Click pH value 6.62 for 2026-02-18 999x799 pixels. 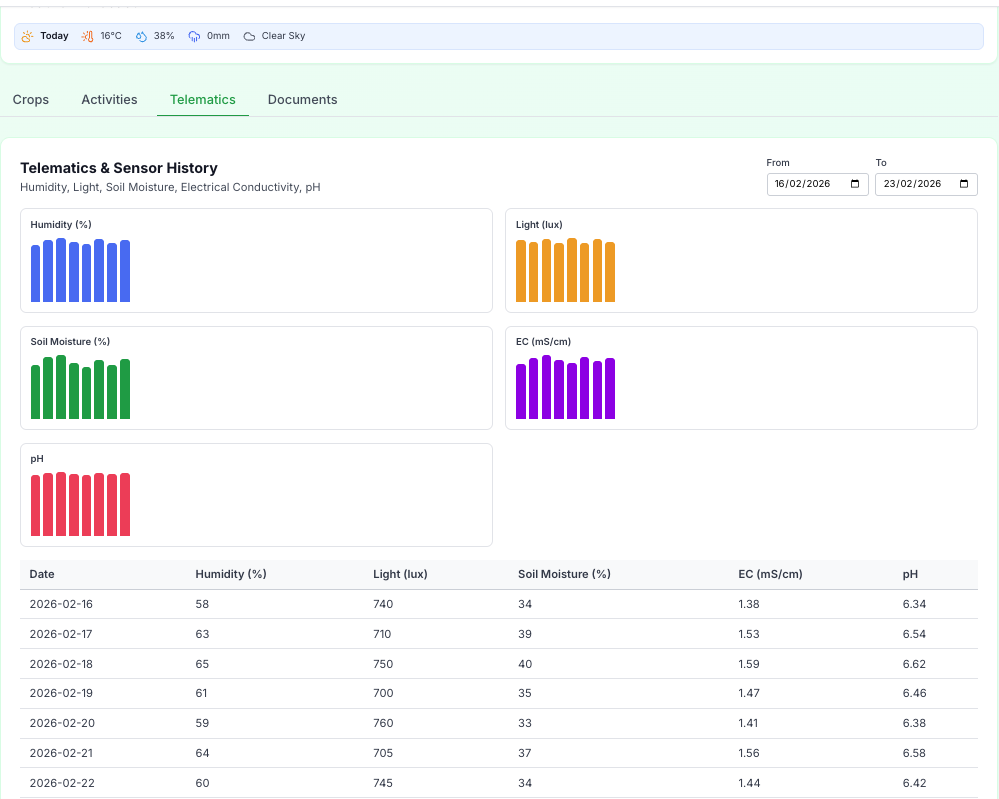tap(914, 664)
